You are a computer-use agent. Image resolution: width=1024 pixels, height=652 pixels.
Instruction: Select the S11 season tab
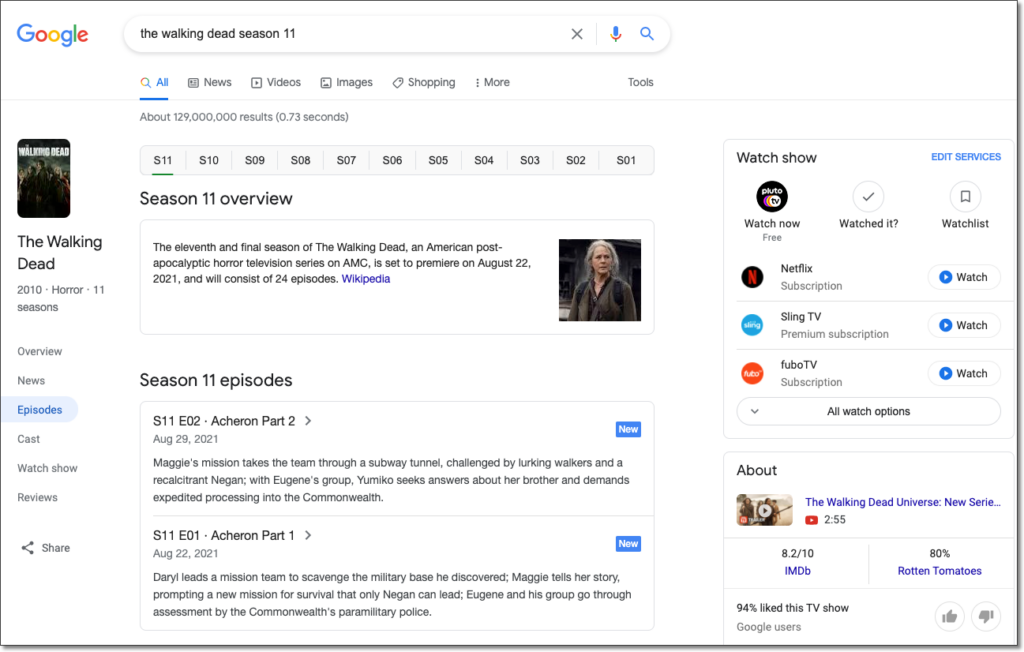tap(163, 160)
